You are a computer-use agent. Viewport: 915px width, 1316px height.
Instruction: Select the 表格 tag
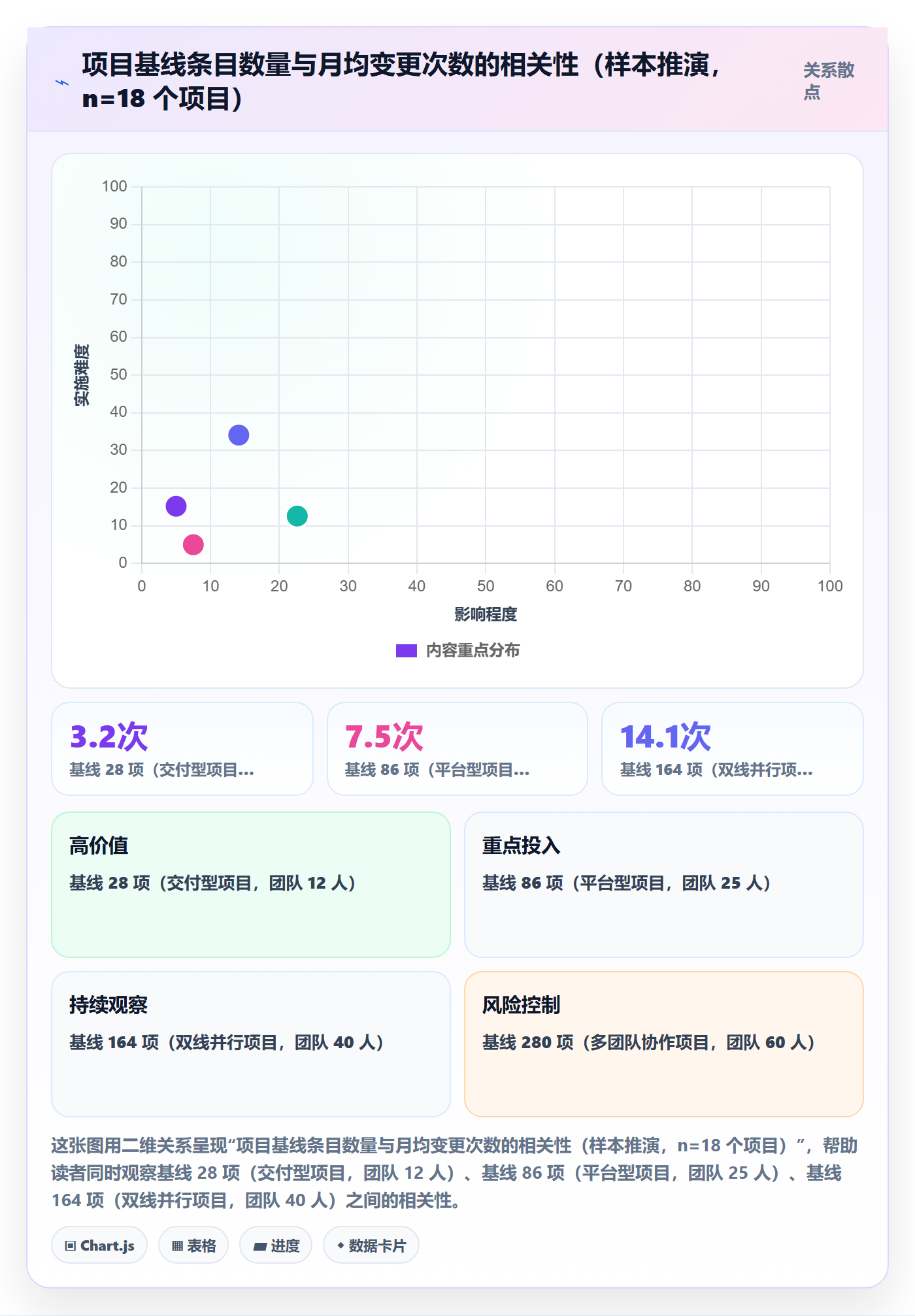point(193,1245)
